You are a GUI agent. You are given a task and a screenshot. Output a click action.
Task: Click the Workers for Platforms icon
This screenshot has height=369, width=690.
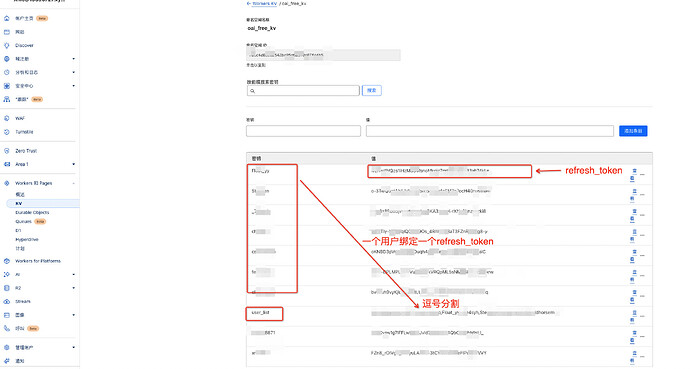coord(7,261)
